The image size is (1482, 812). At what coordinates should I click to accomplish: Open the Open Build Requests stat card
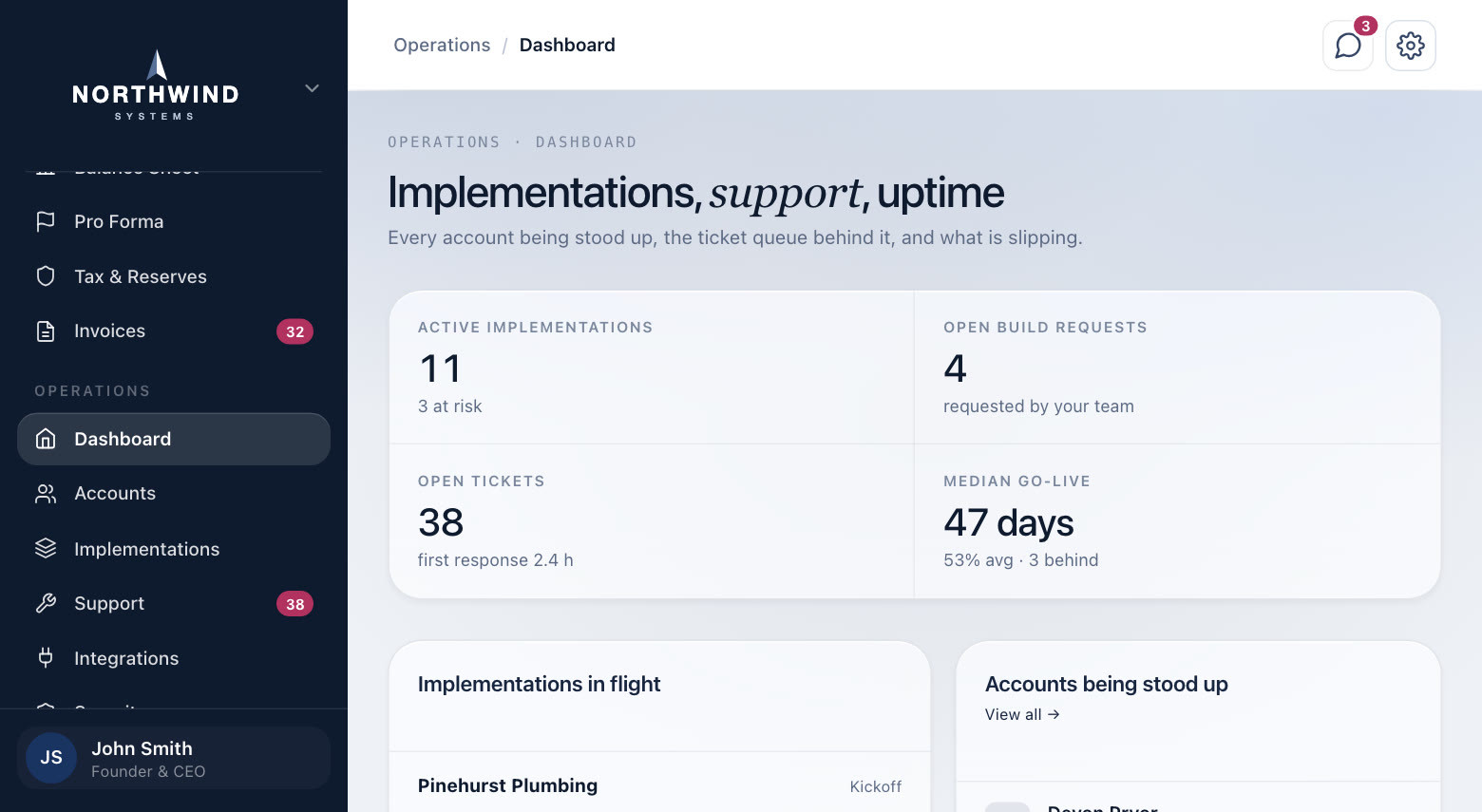coord(1177,368)
